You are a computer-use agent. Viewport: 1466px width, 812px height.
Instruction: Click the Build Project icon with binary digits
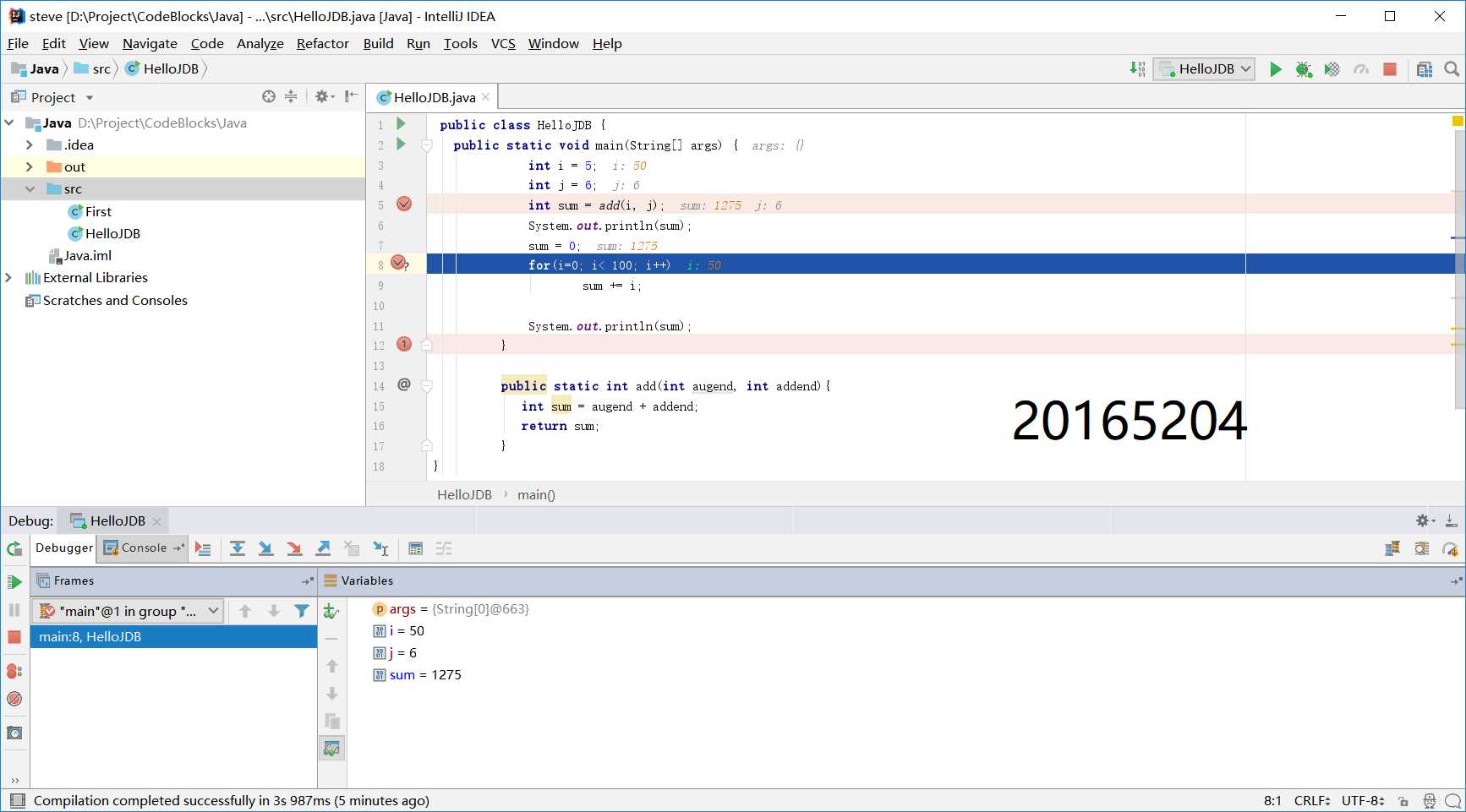click(1138, 69)
